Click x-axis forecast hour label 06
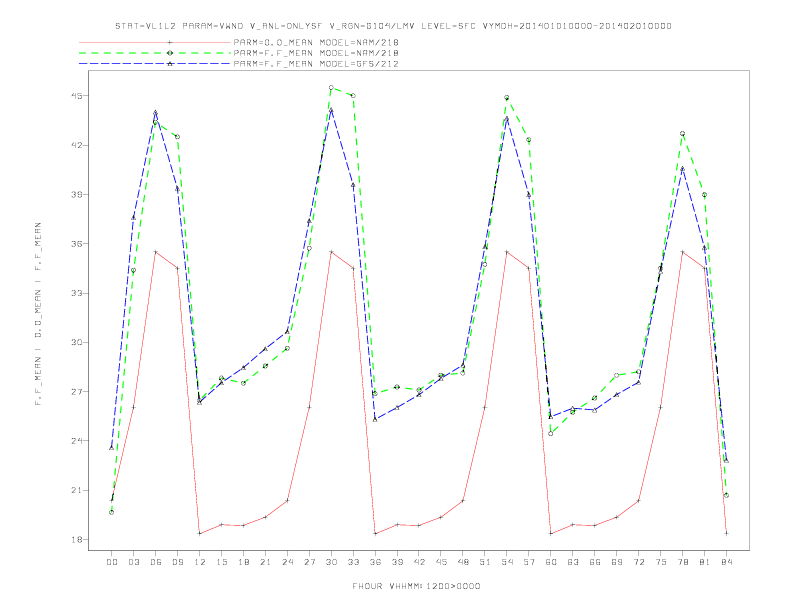This screenshot has height=612, width=792. (x=156, y=562)
